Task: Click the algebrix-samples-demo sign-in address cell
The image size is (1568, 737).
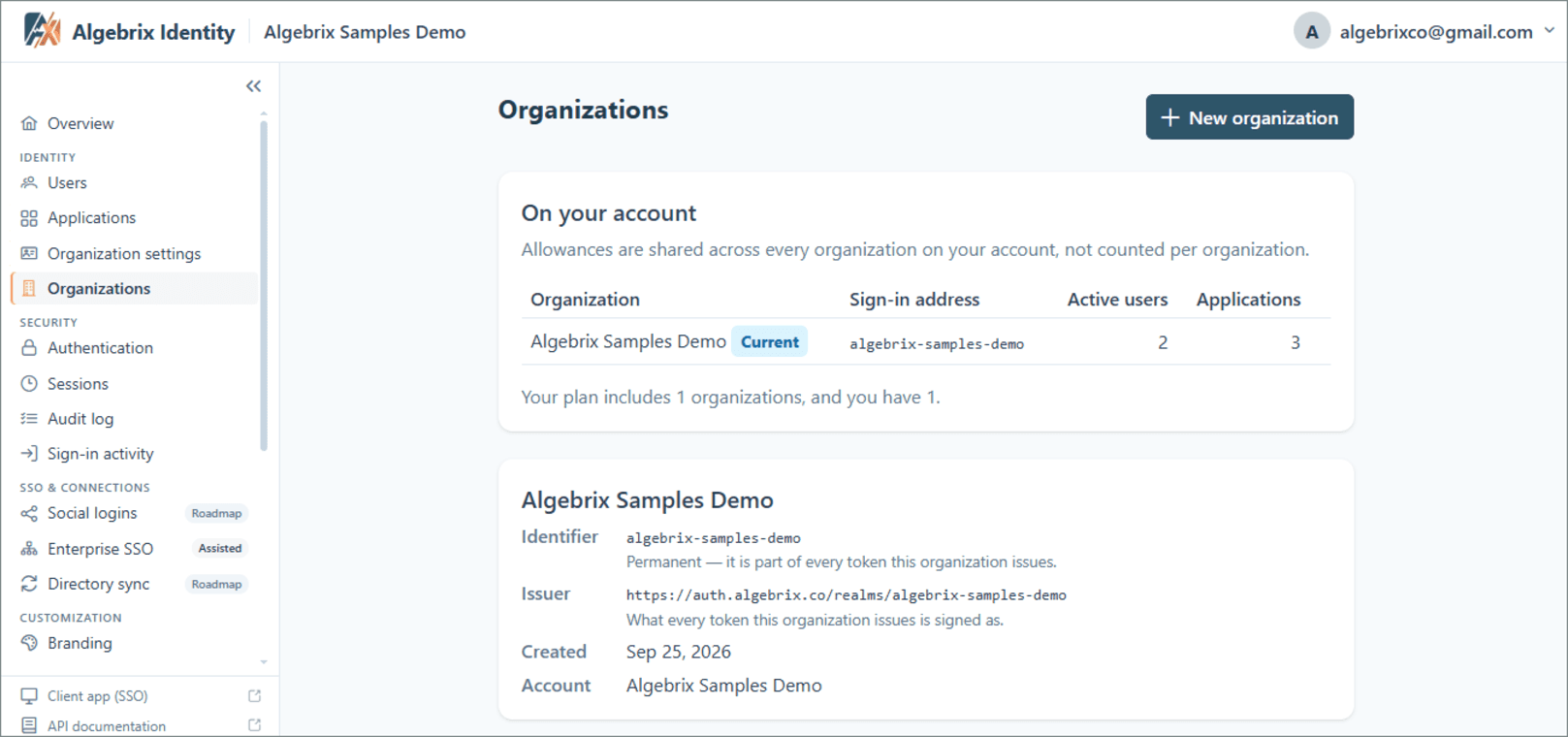Action: click(x=937, y=343)
